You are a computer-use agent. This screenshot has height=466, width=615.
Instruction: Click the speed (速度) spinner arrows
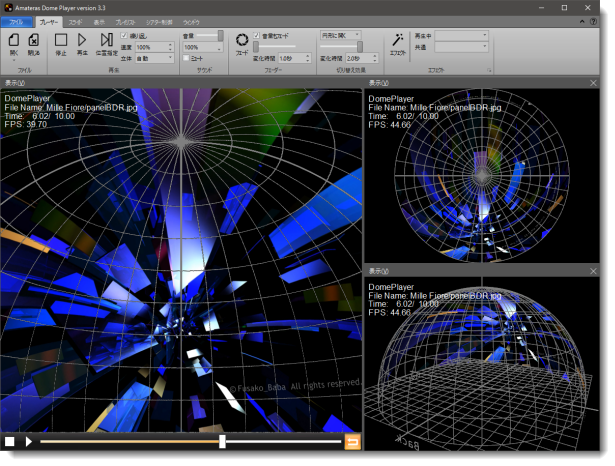(x=170, y=47)
